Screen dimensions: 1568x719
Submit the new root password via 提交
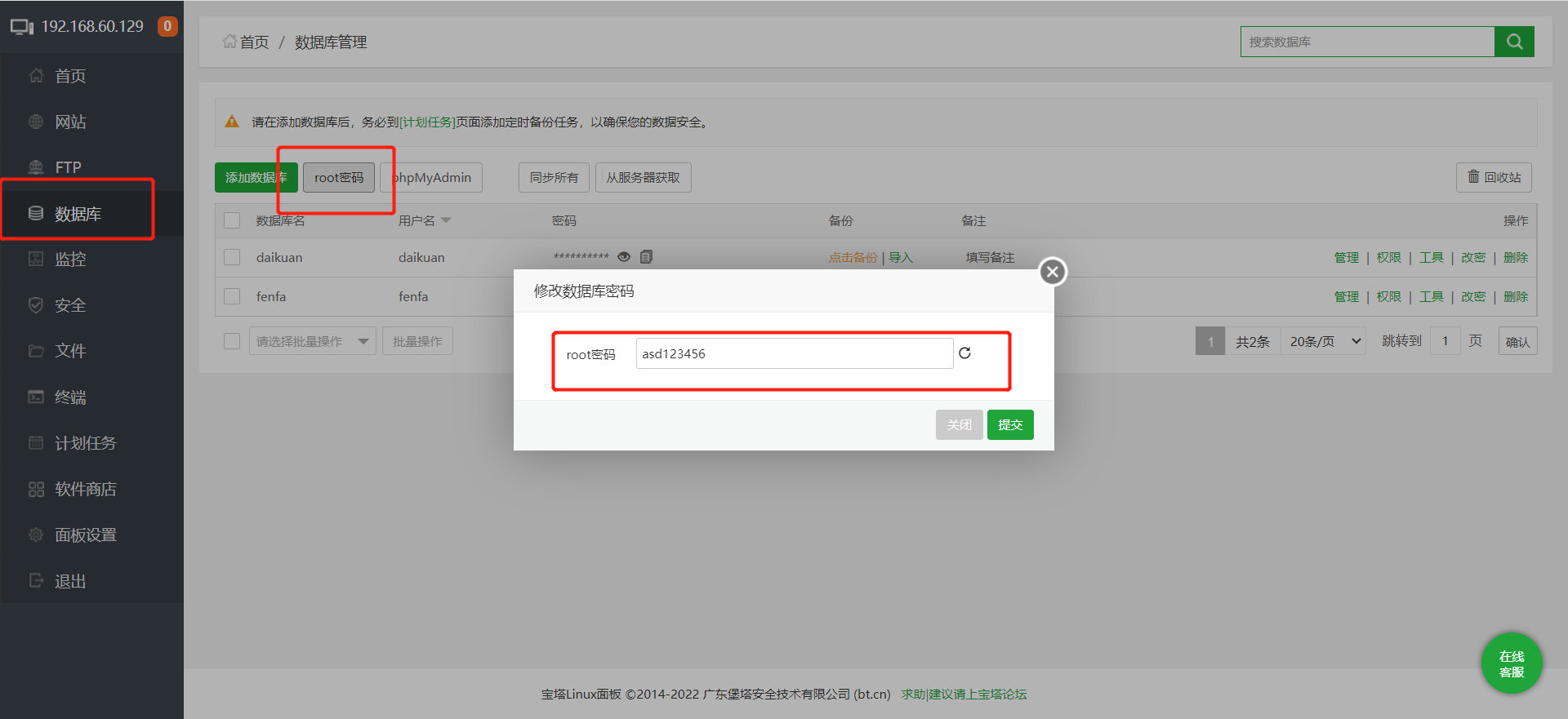[1010, 424]
